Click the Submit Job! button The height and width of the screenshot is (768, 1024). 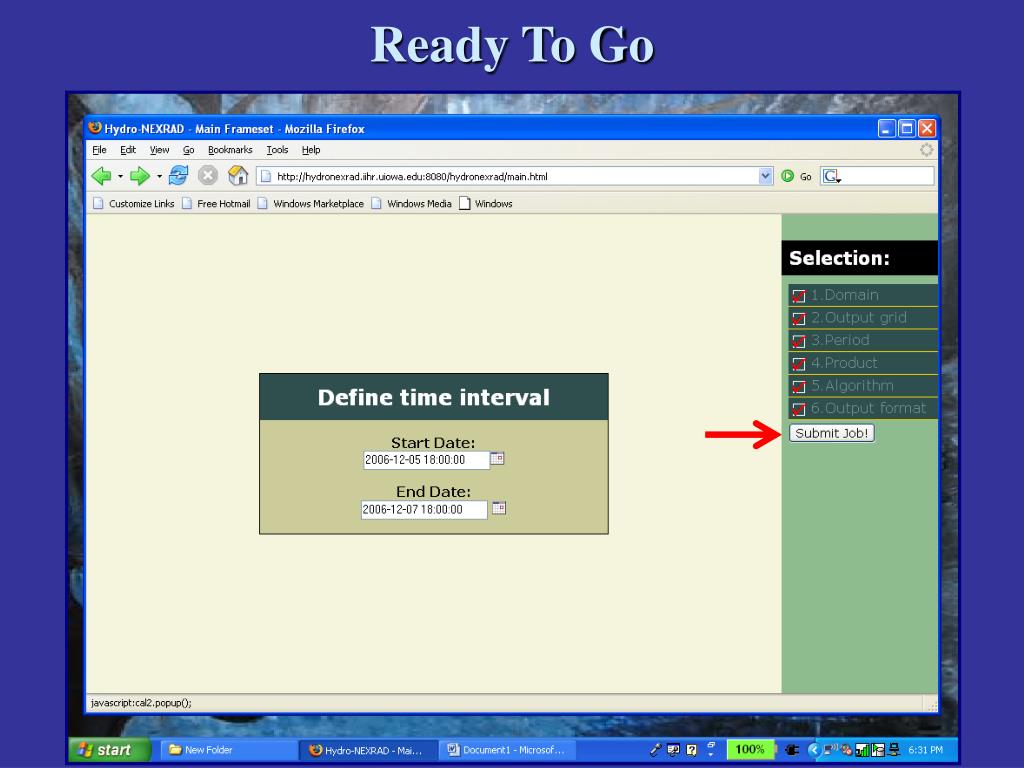click(x=831, y=433)
